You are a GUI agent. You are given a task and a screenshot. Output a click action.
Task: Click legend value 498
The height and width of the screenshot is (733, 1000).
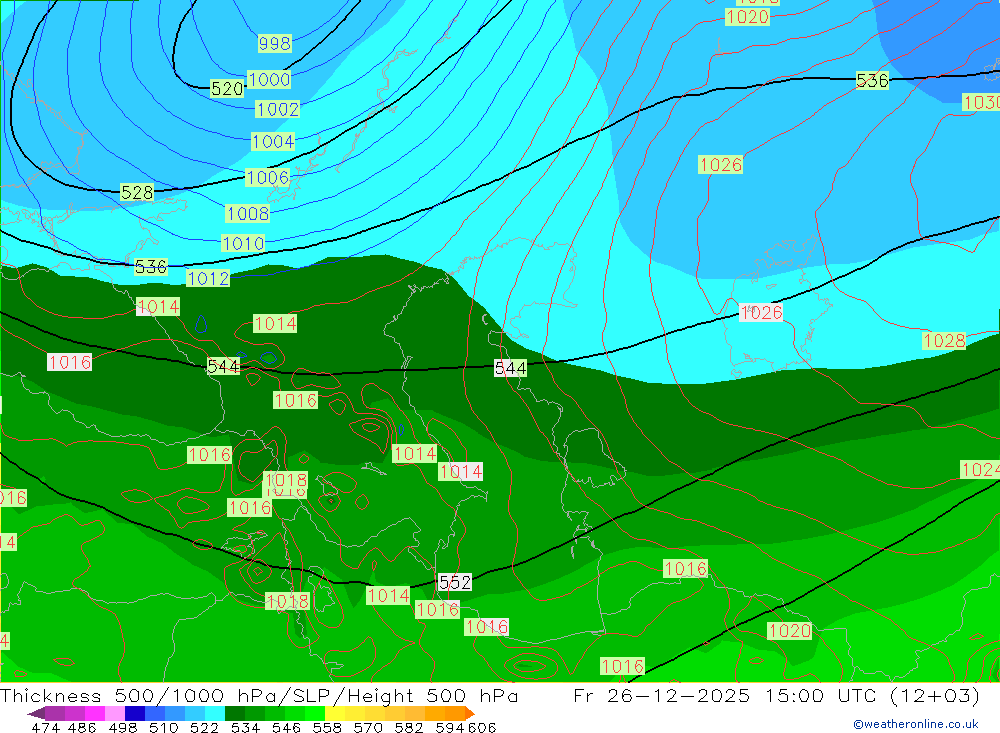tap(122, 727)
